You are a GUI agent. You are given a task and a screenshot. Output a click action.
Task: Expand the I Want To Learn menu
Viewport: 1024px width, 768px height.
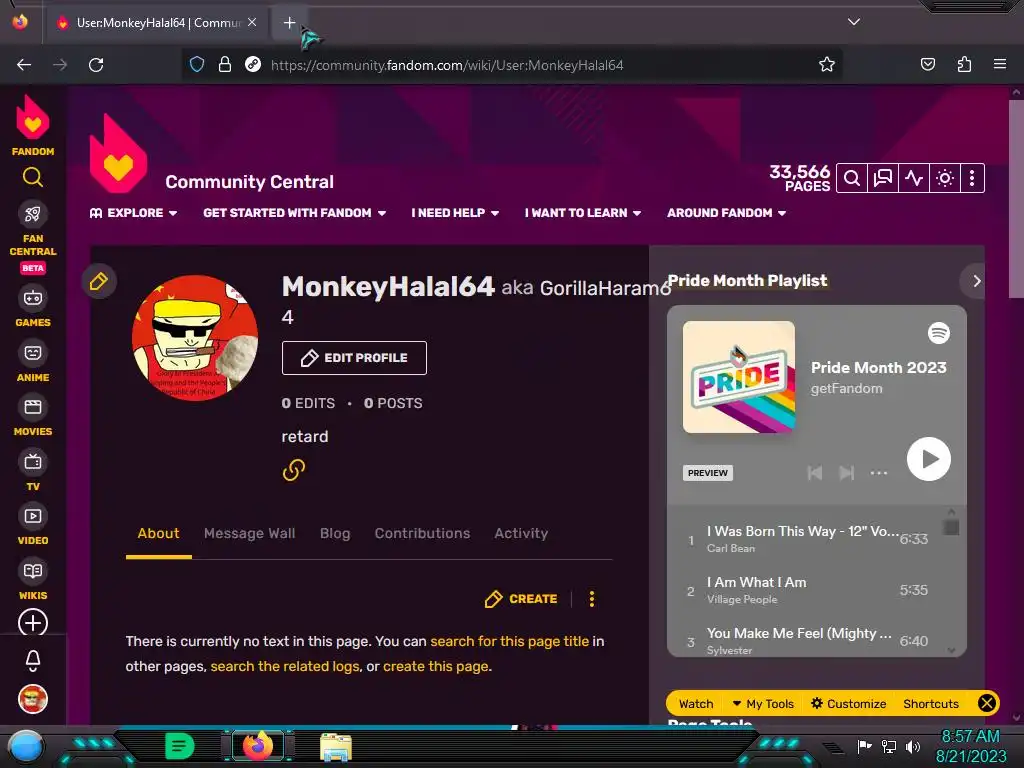click(583, 213)
